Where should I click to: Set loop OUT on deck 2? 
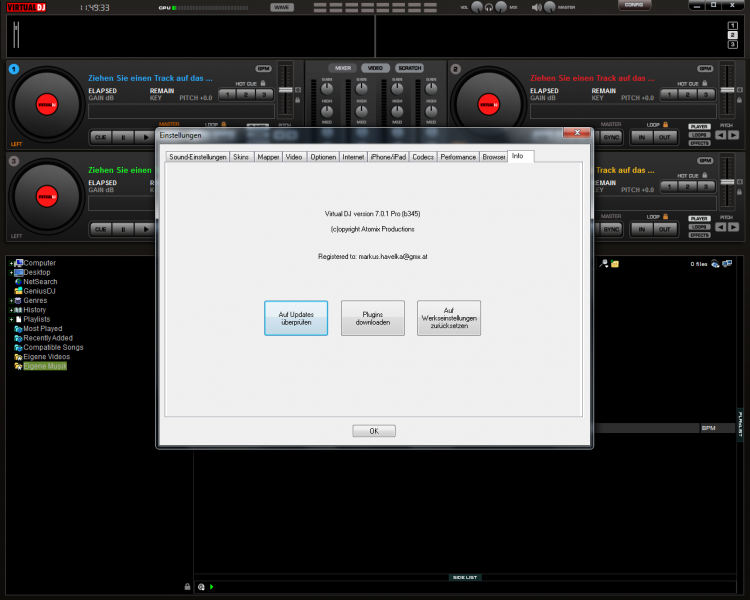tap(664, 137)
